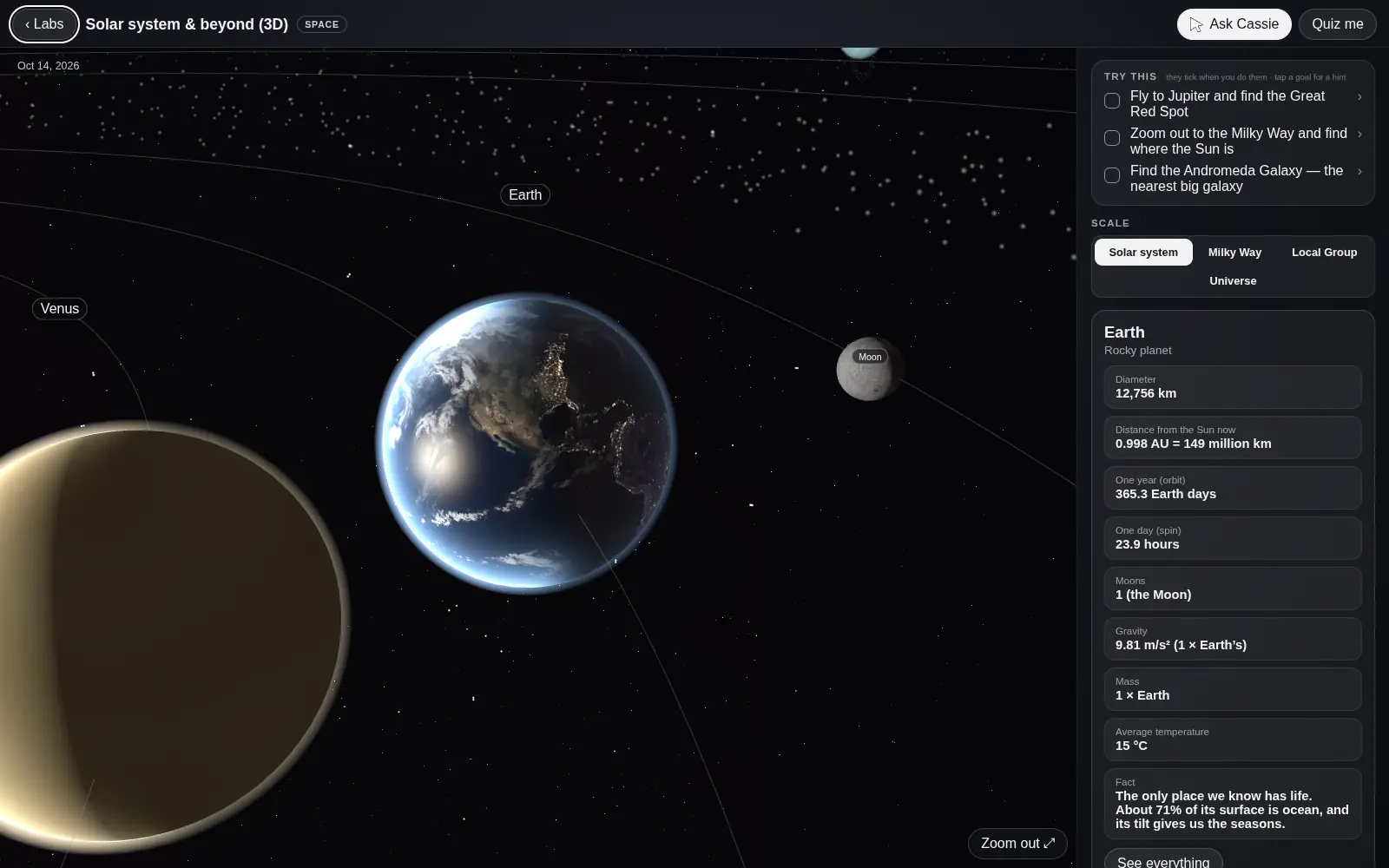Go back to Labs
Viewport: 1389px width, 868px height.
coord(44,24)
